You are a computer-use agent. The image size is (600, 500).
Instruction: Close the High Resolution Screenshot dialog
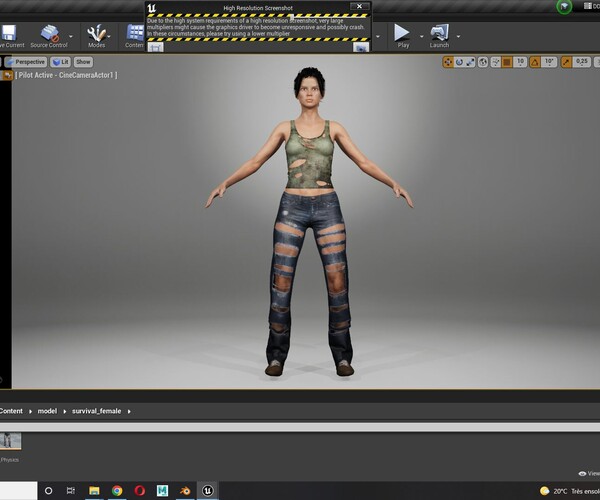[x=359, y=6]
